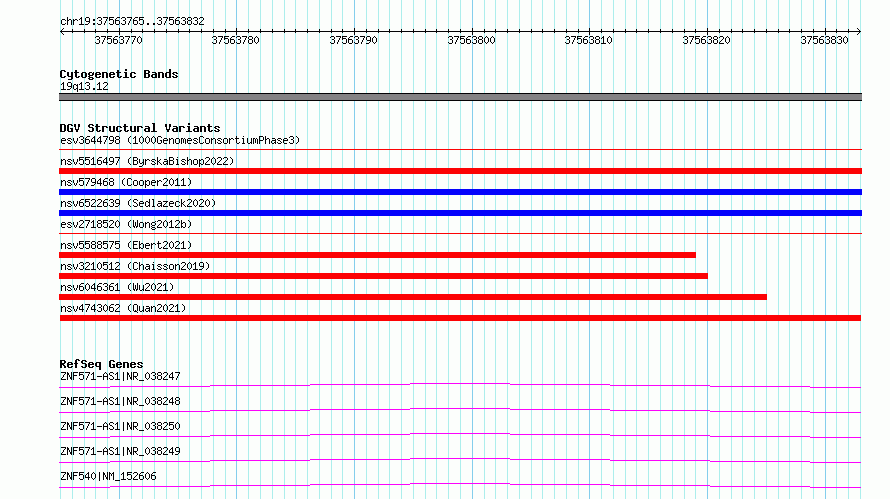Click the DGV Structural Variants track title
The height and width of the screenshot is (499, 890).
click(140, 128)
